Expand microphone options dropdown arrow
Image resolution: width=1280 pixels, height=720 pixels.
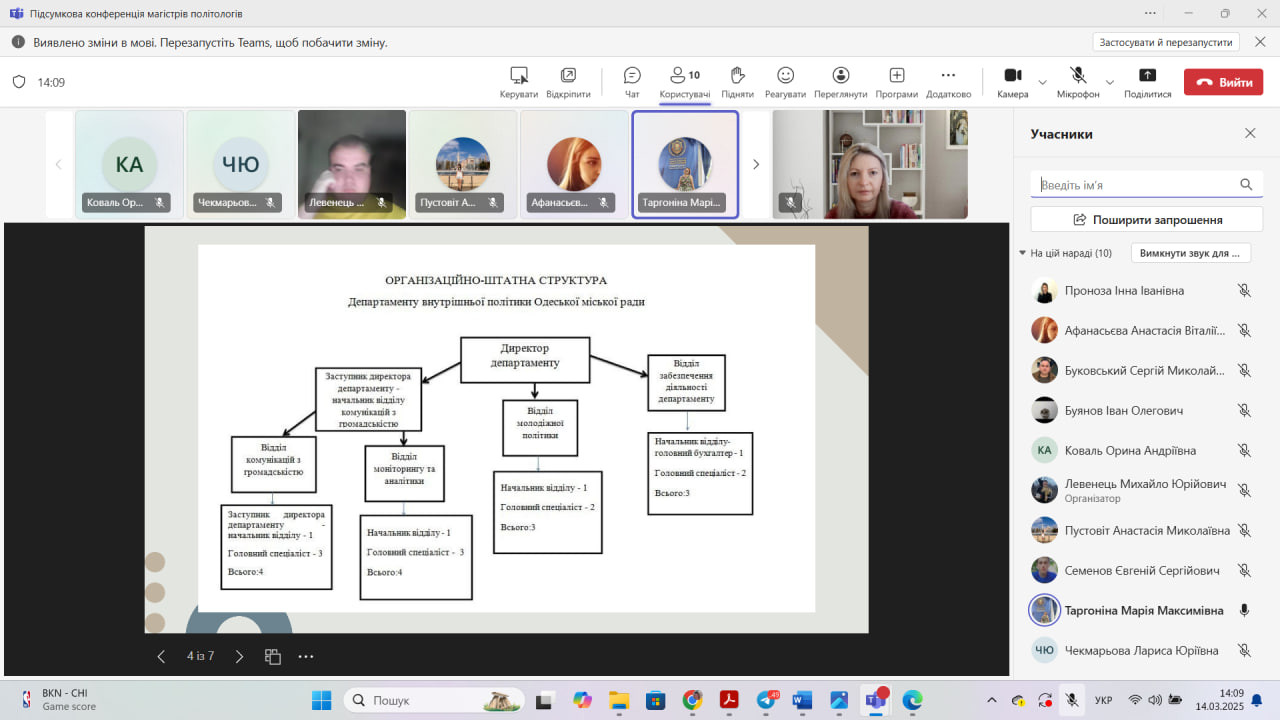[1109, 82]
